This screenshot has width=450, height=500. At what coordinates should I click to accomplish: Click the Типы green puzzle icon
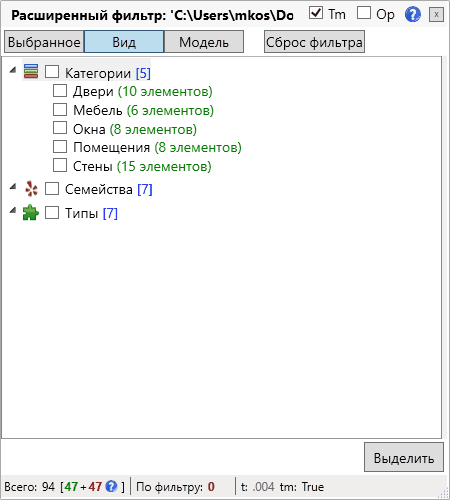(31, 212)
